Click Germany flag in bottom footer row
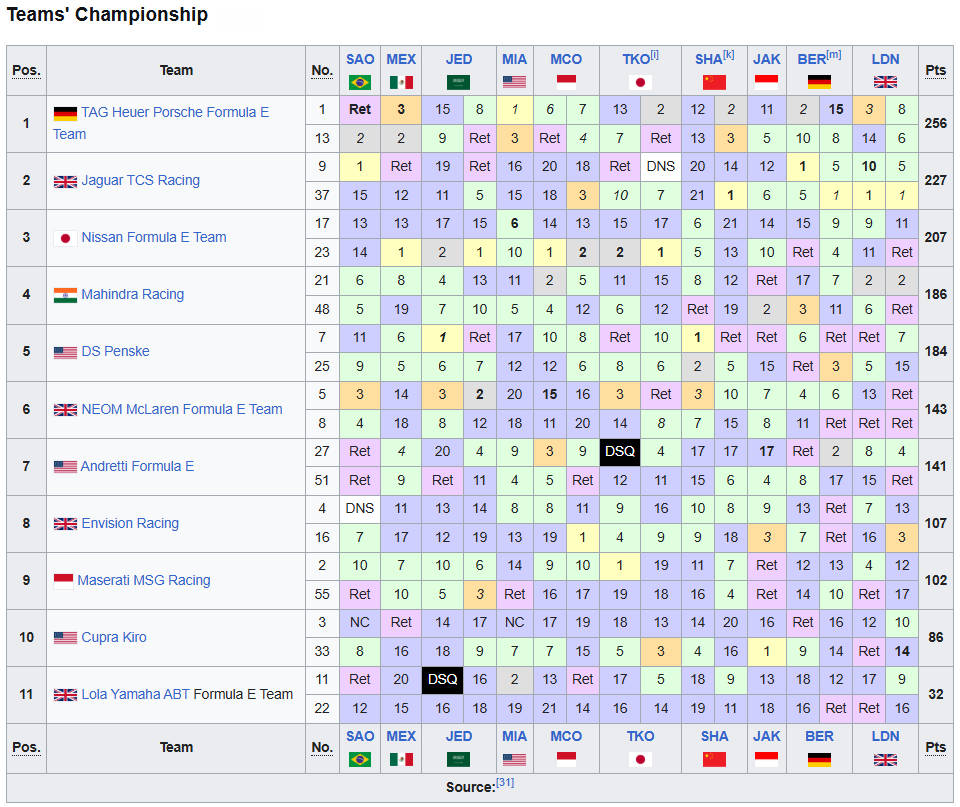The image size is (960, 807). (x=819, y=759)
